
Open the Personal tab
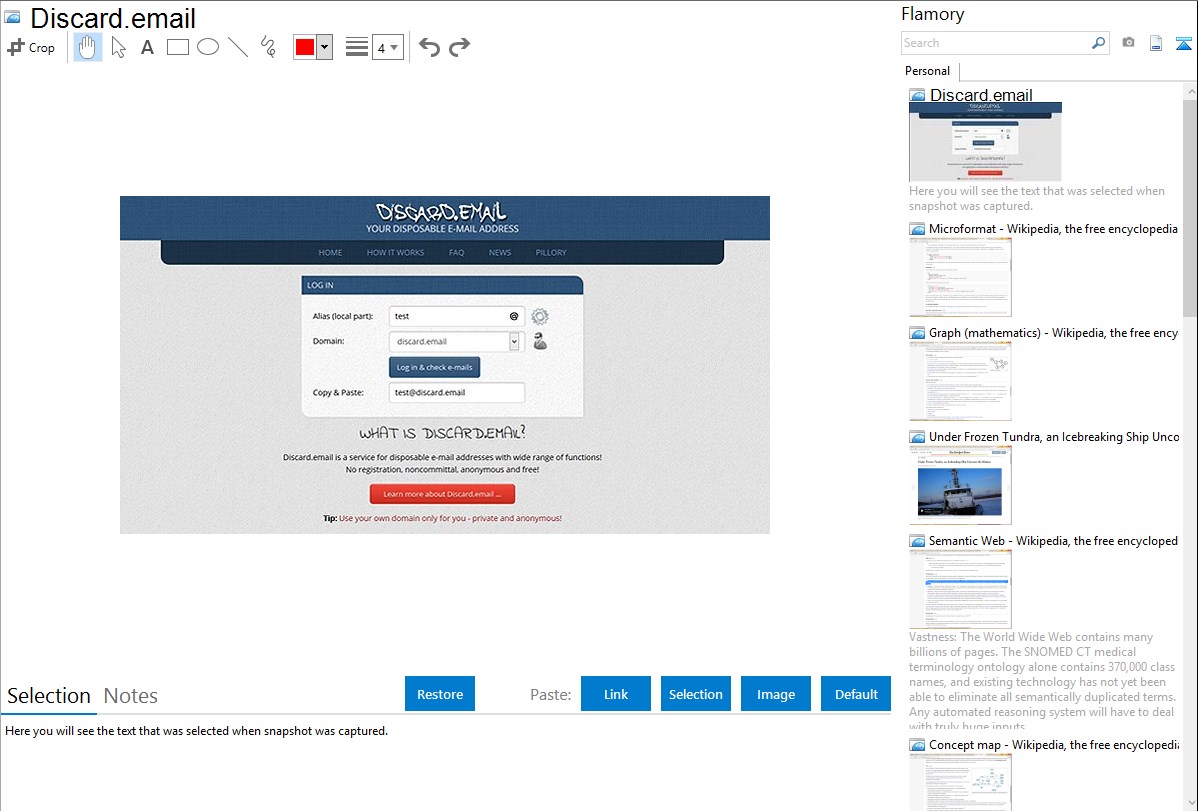928,70
